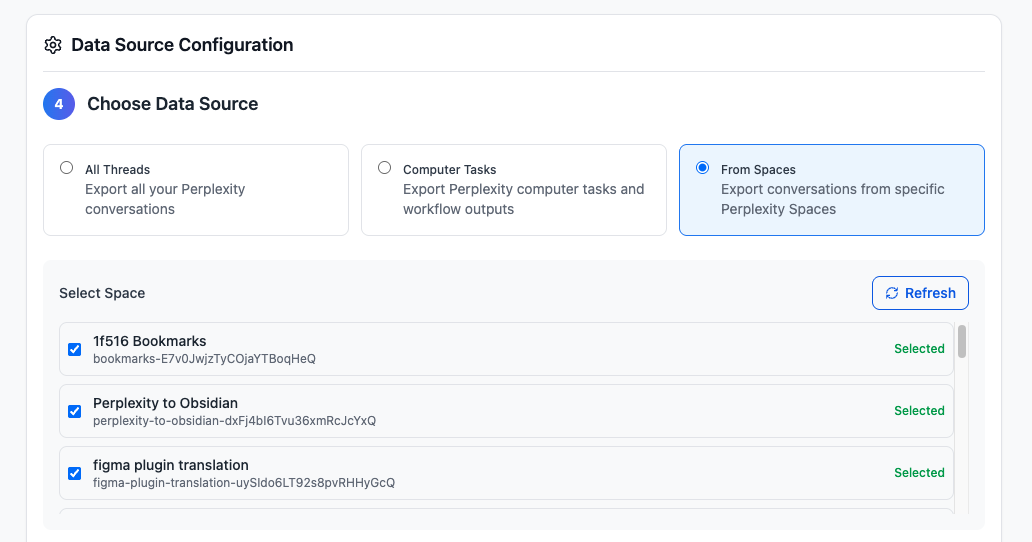Click the space list scrollbar thumb
This screenshot has width=1032, height=542.
click(962, 341)
